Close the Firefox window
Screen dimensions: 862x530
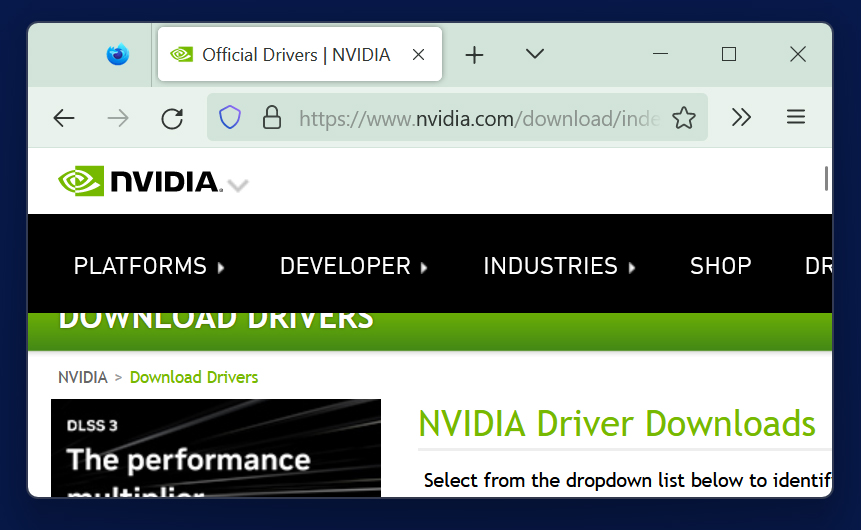(798, 54)
